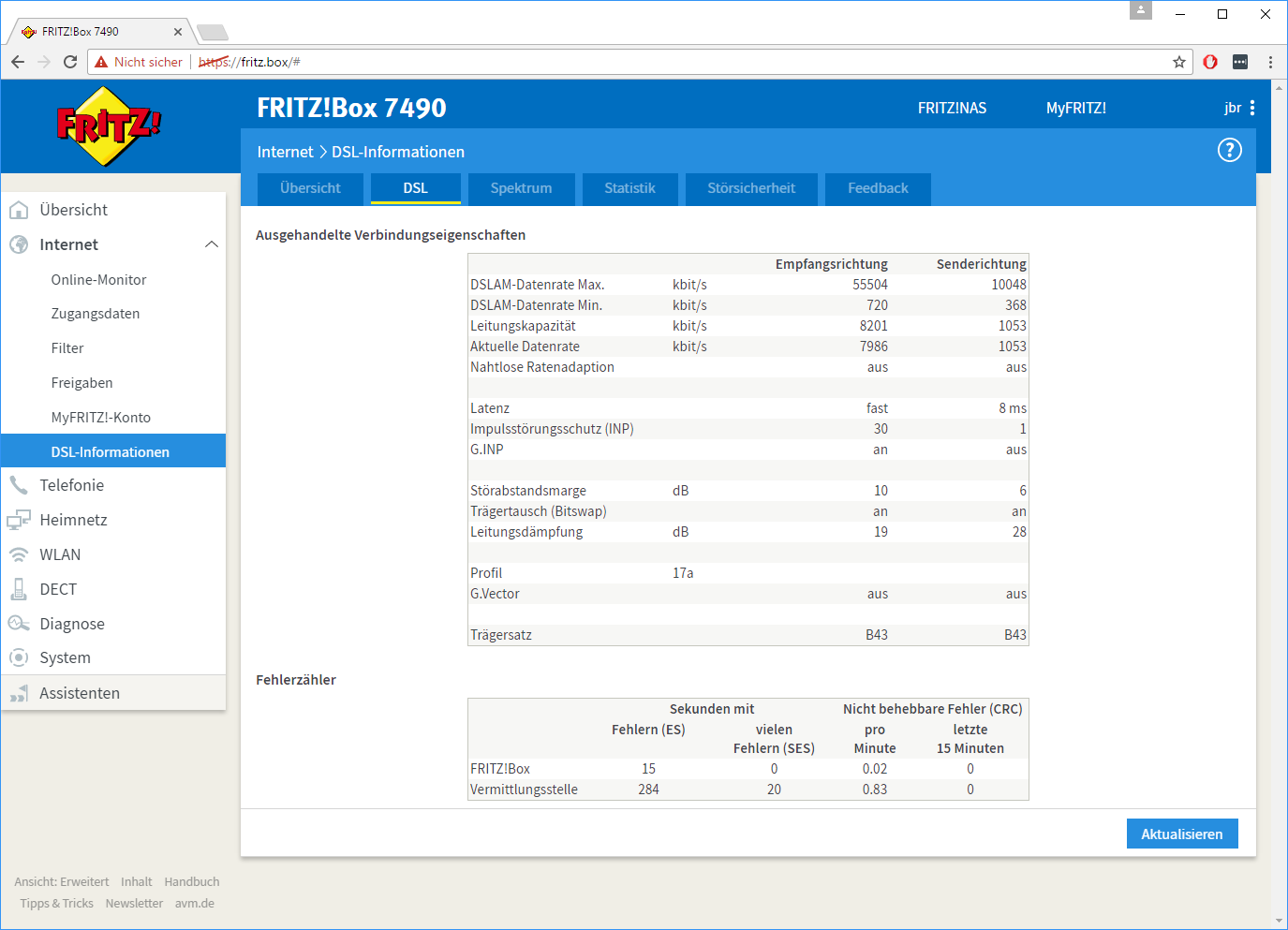
Task: Collapse the Internet sidebar section
Action: pyautogui.click(x=212, y=244)
